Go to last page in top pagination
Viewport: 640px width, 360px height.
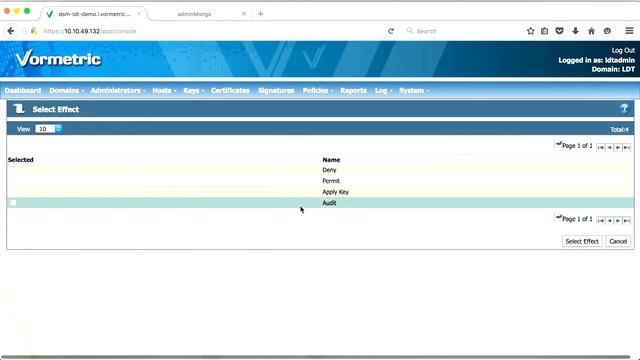(x=627, y=147)
